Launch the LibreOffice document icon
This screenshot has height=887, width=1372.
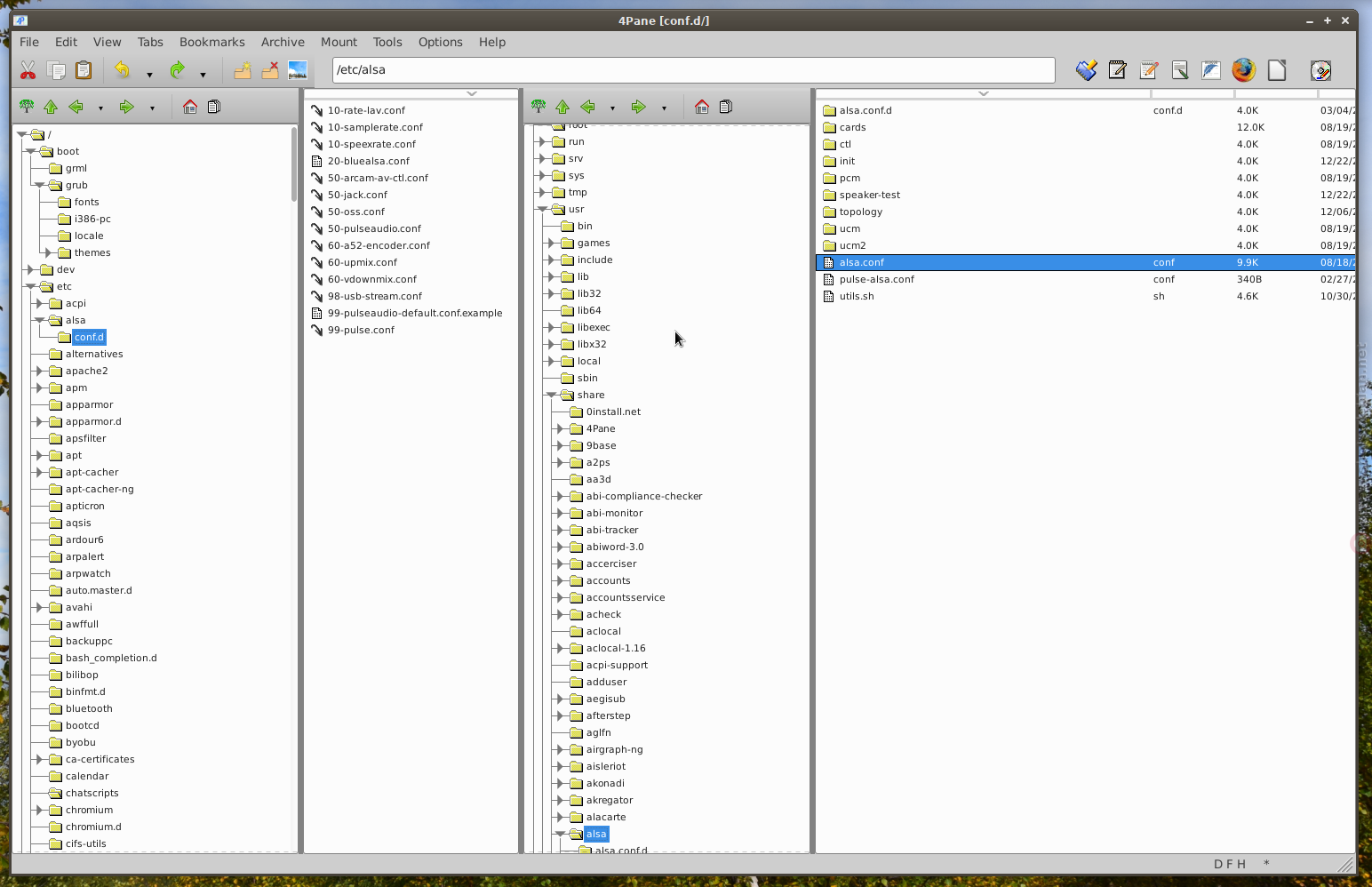[1277, 70]
